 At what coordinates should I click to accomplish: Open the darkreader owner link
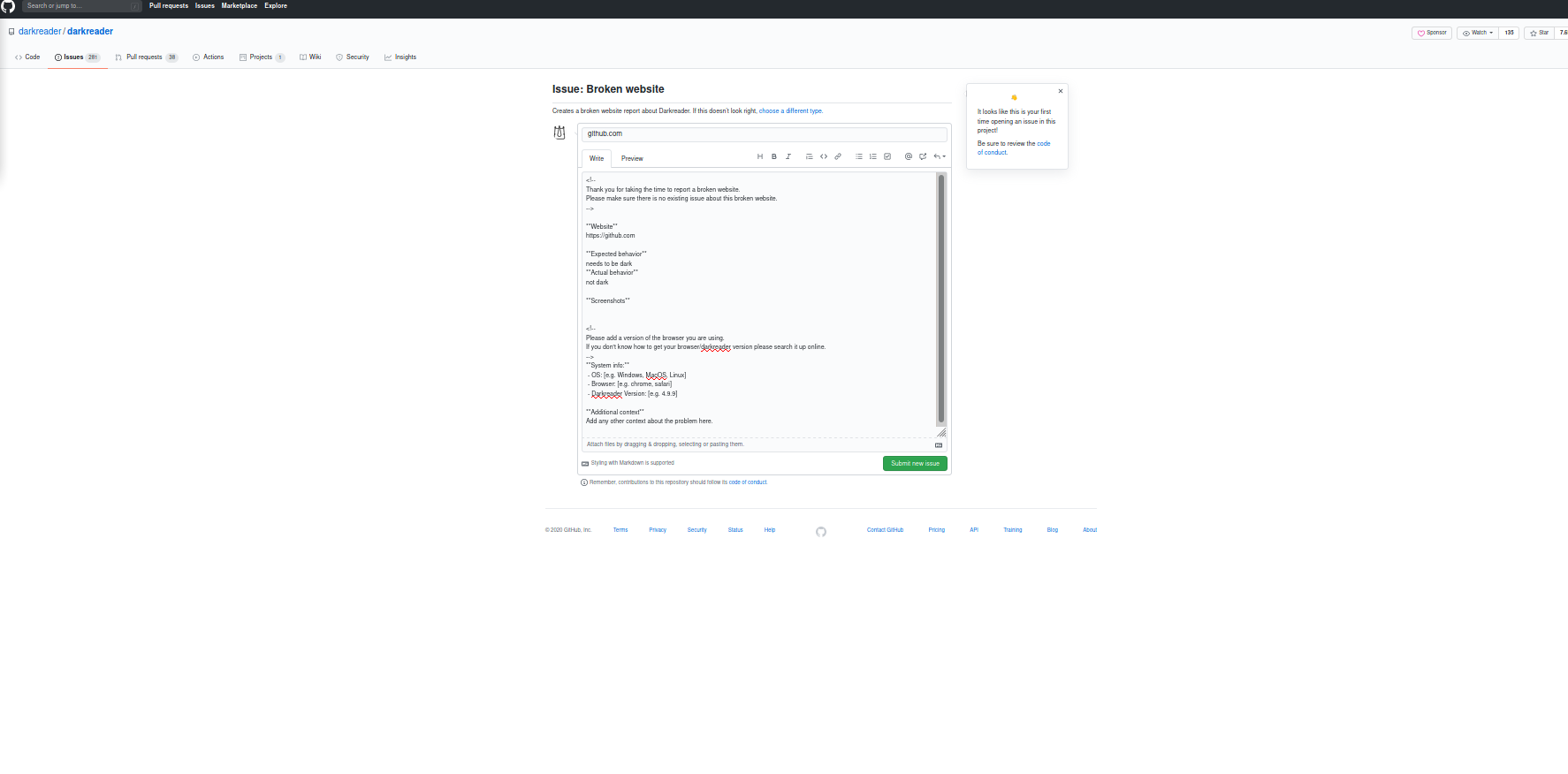click(40, 32)
